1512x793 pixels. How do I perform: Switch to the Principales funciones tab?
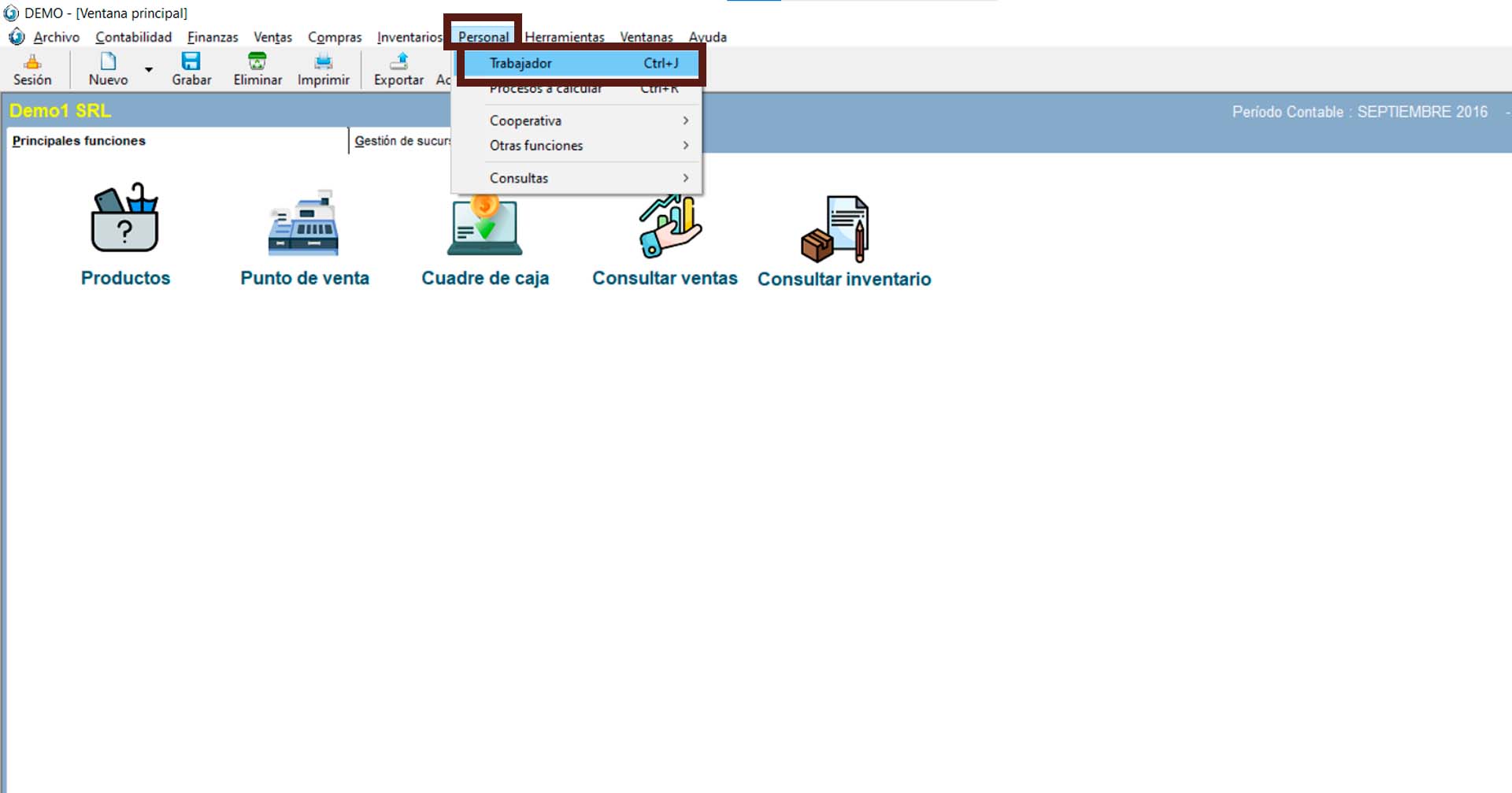tap(79, 141)
